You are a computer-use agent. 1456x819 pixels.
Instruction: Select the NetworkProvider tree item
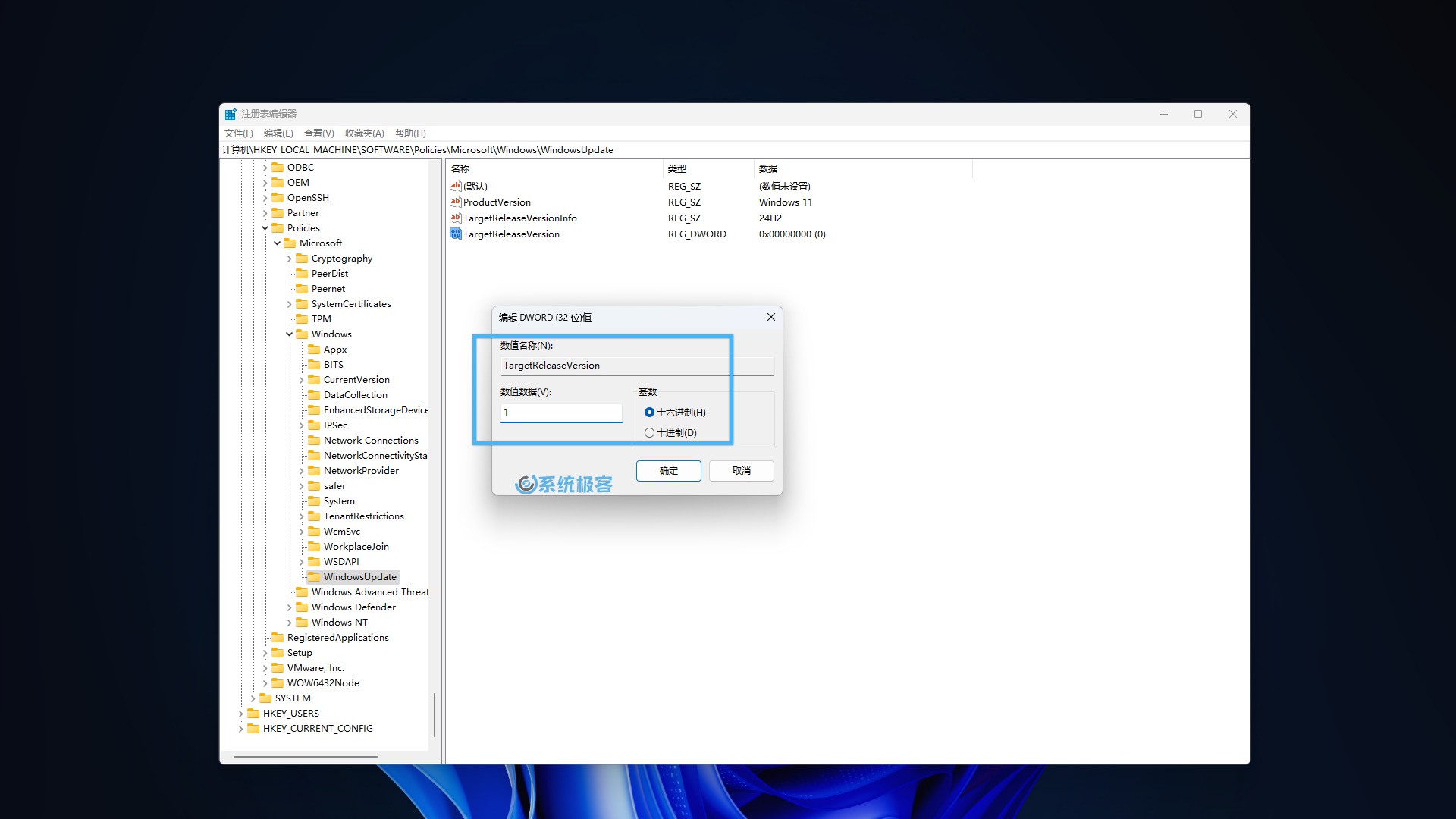tap(361, 471)
